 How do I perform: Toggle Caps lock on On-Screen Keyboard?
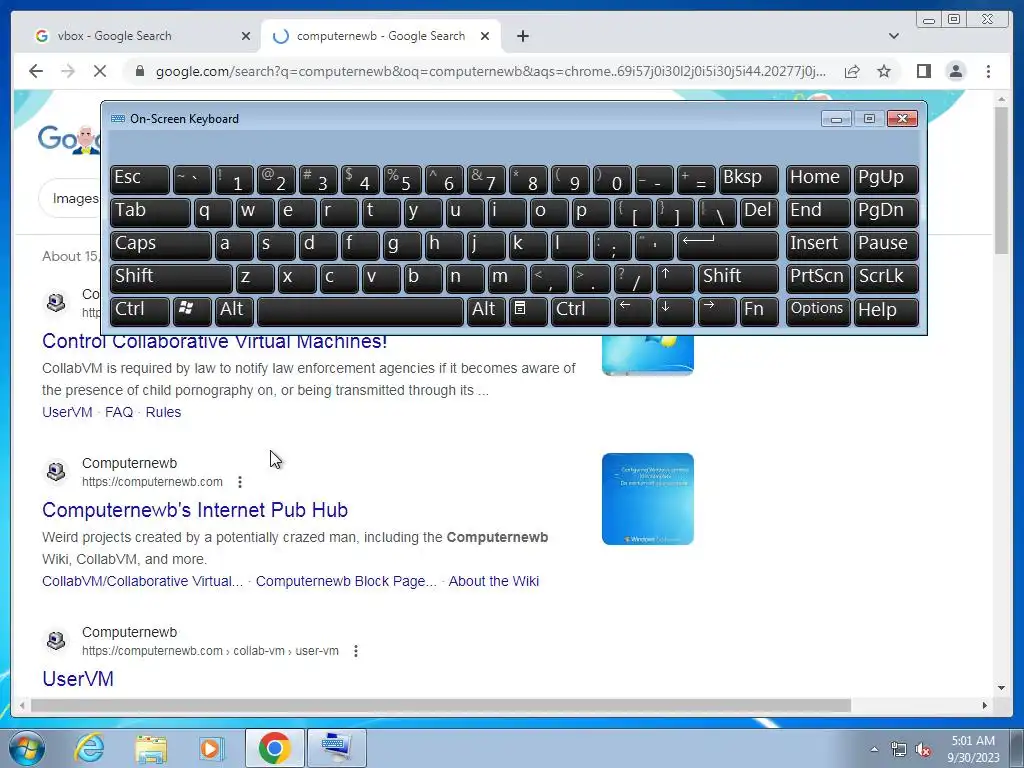pos(161,246)
